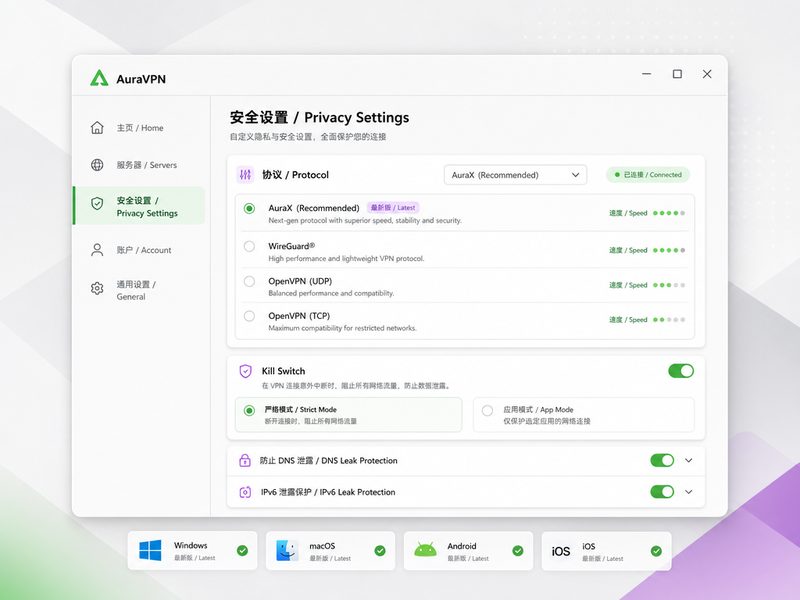
Task: Select the AuraX (Recommended) radio button
Action: point(249,208)
